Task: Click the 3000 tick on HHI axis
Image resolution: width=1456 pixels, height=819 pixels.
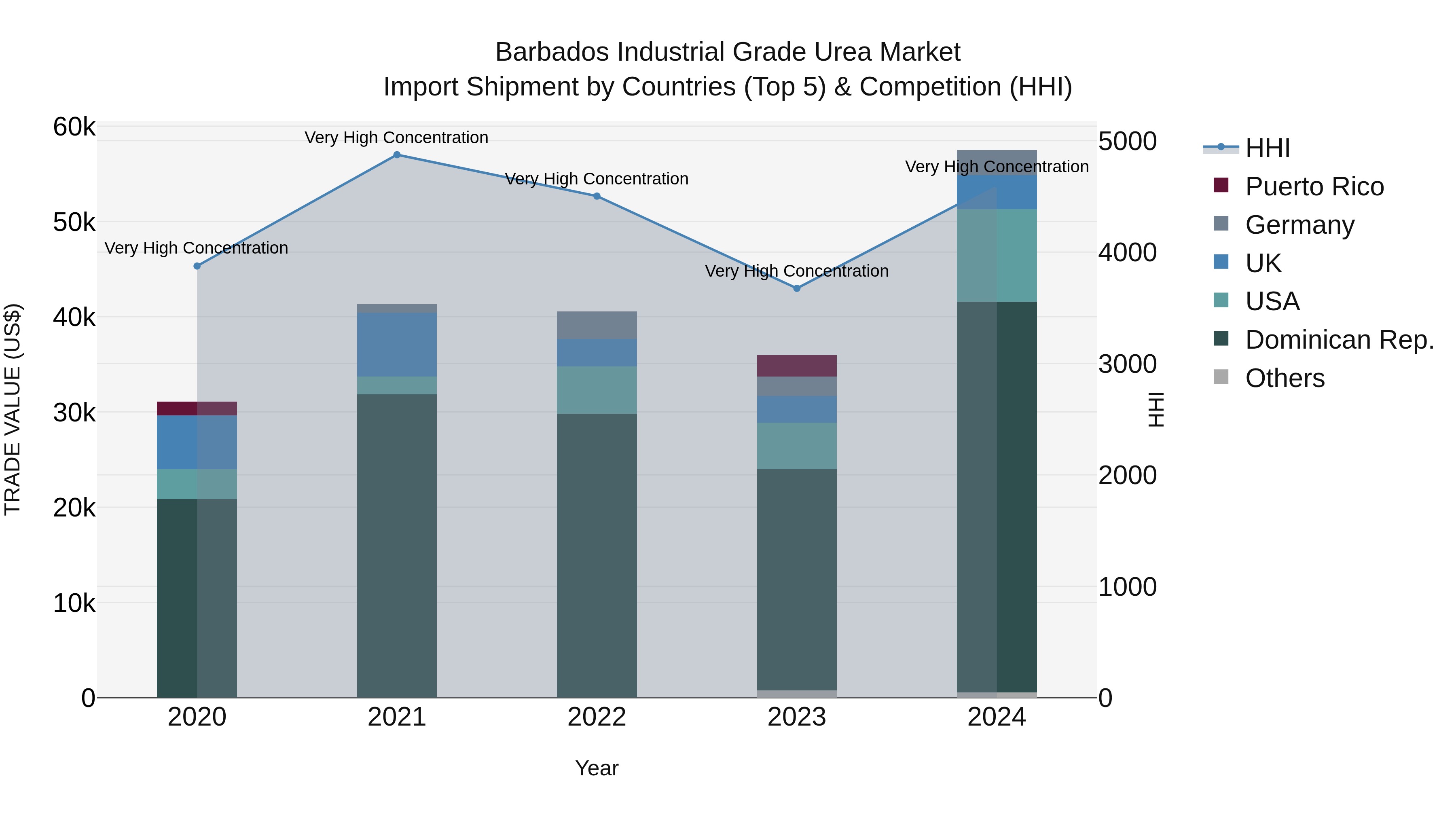Action: (1128, 364)
